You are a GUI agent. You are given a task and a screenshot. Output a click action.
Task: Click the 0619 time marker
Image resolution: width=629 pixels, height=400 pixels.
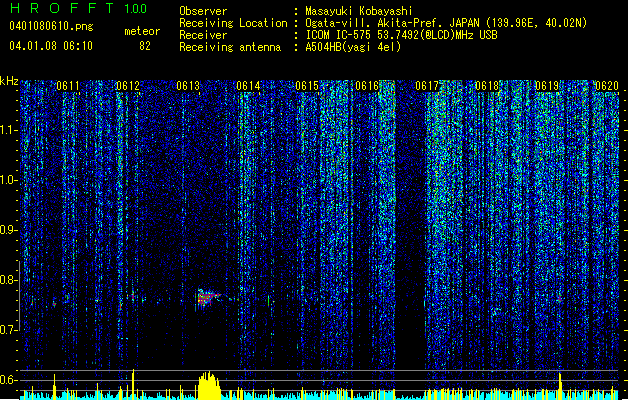(547, 86)
